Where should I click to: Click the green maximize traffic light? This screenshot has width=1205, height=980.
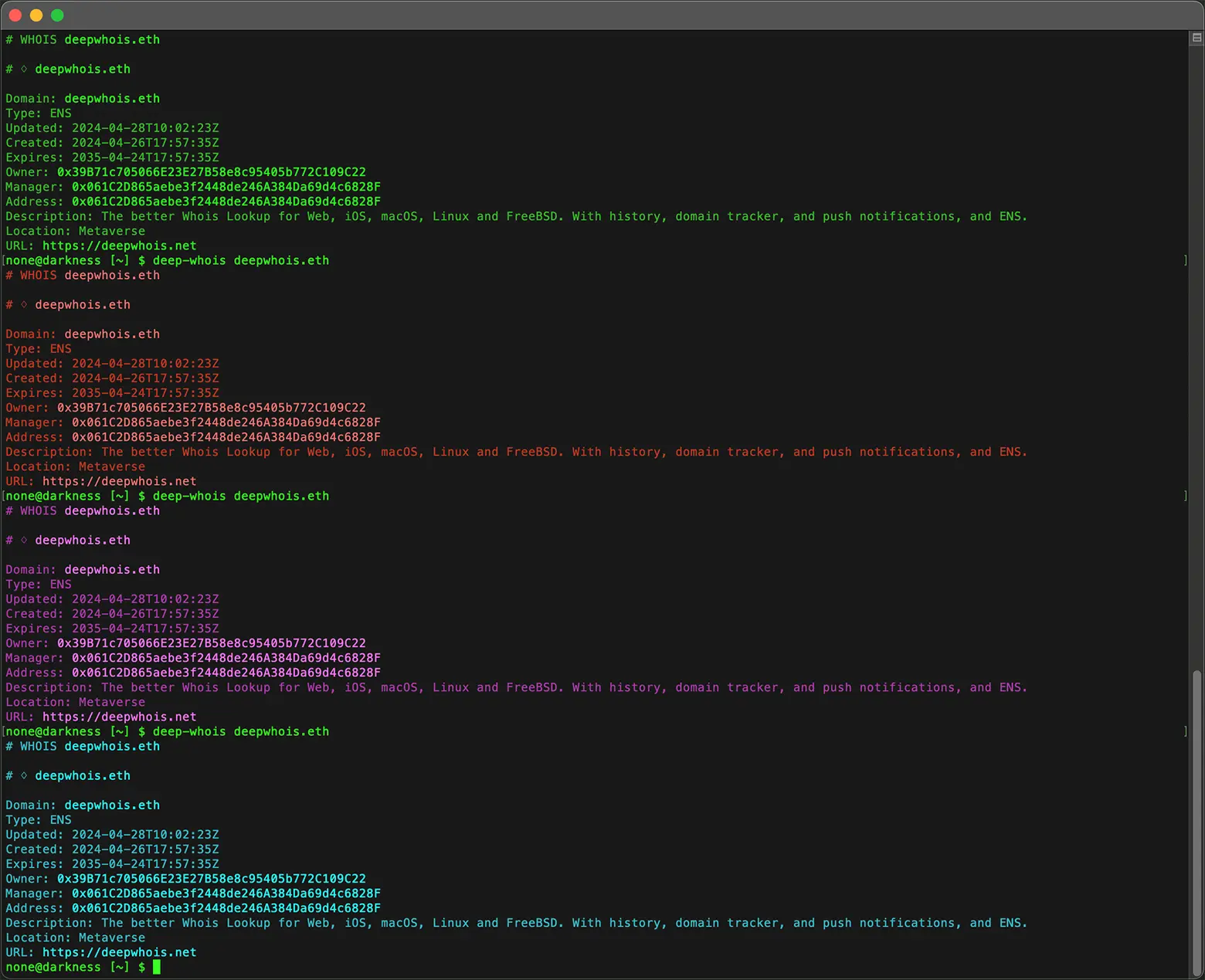[57, 15]
